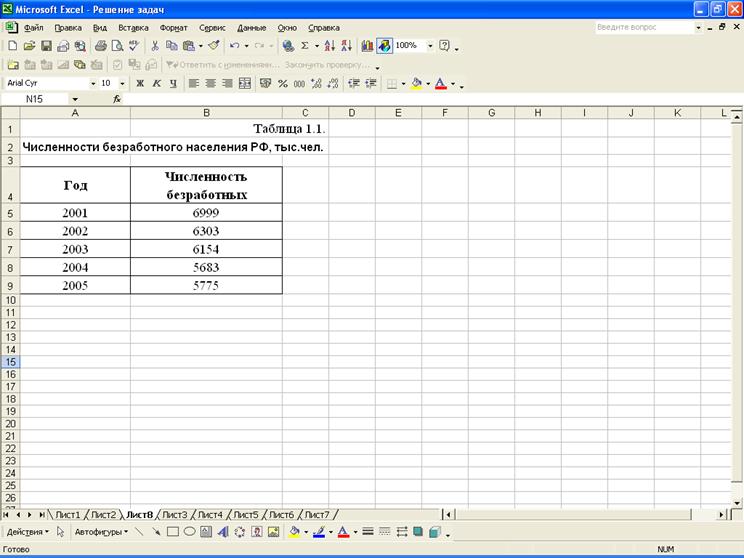The image size is (744, 558).
Task: Click the AutoSum sigma button
Action: click(305, 46)
